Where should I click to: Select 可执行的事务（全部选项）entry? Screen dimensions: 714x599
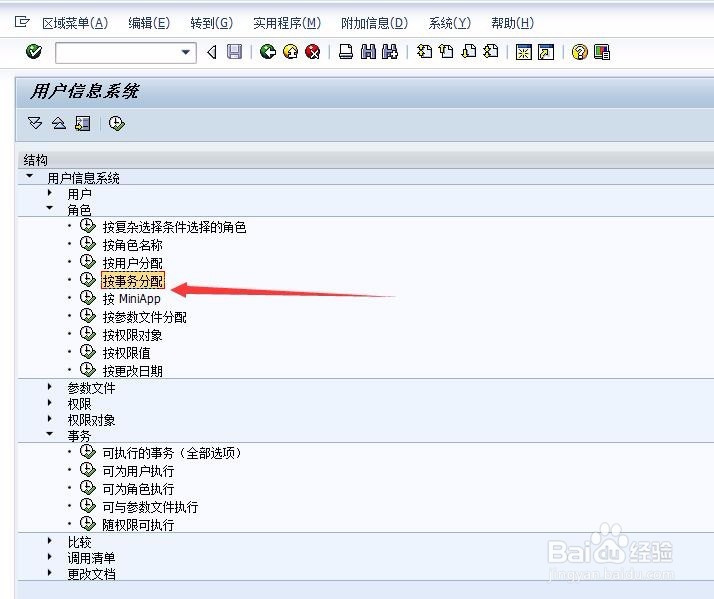[x=171, y=453]
